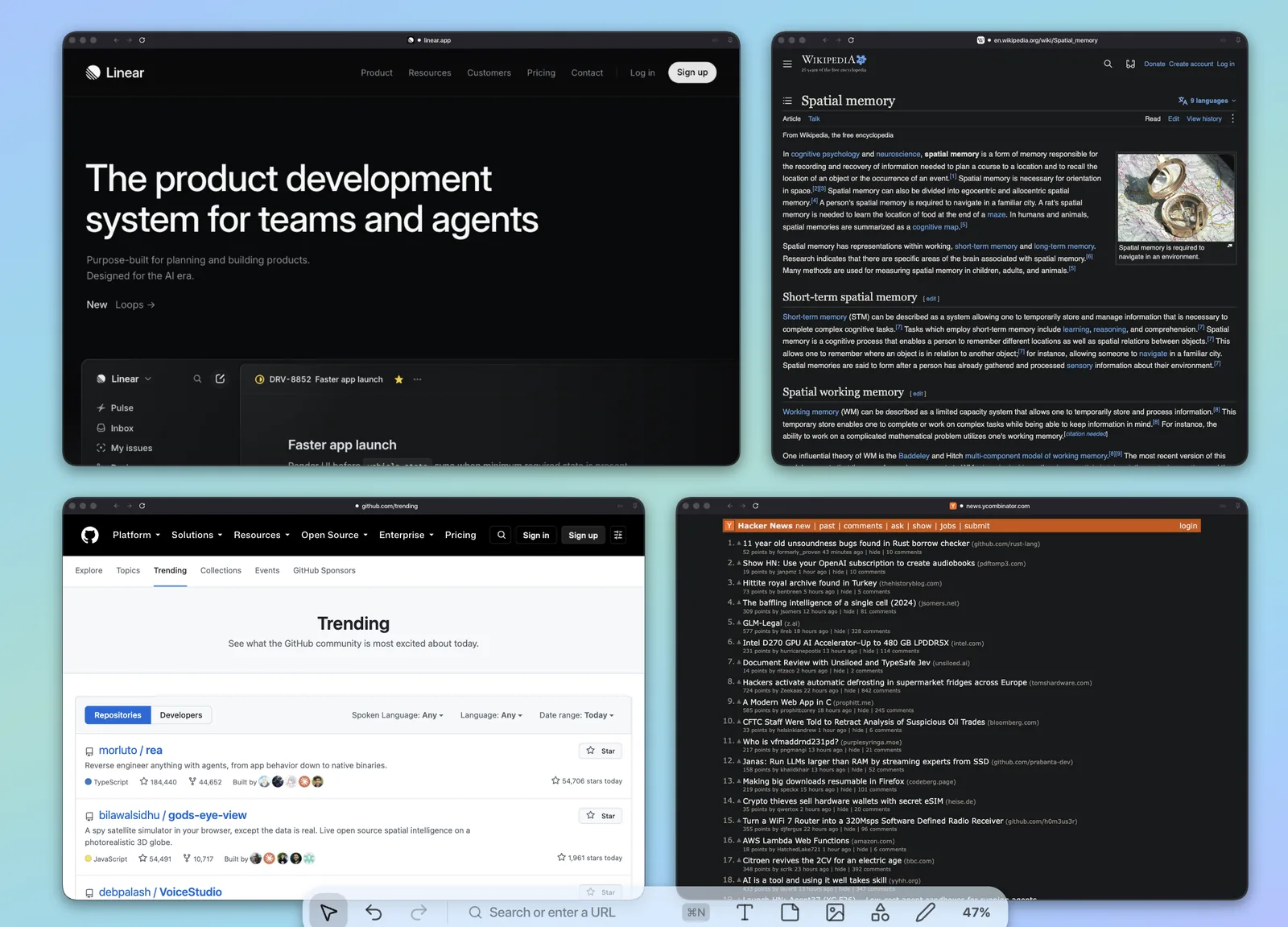Viewport: 1288px width, 927px height.
Task: Click the compose new issue icon in Linear
Action: pos(220,379)
